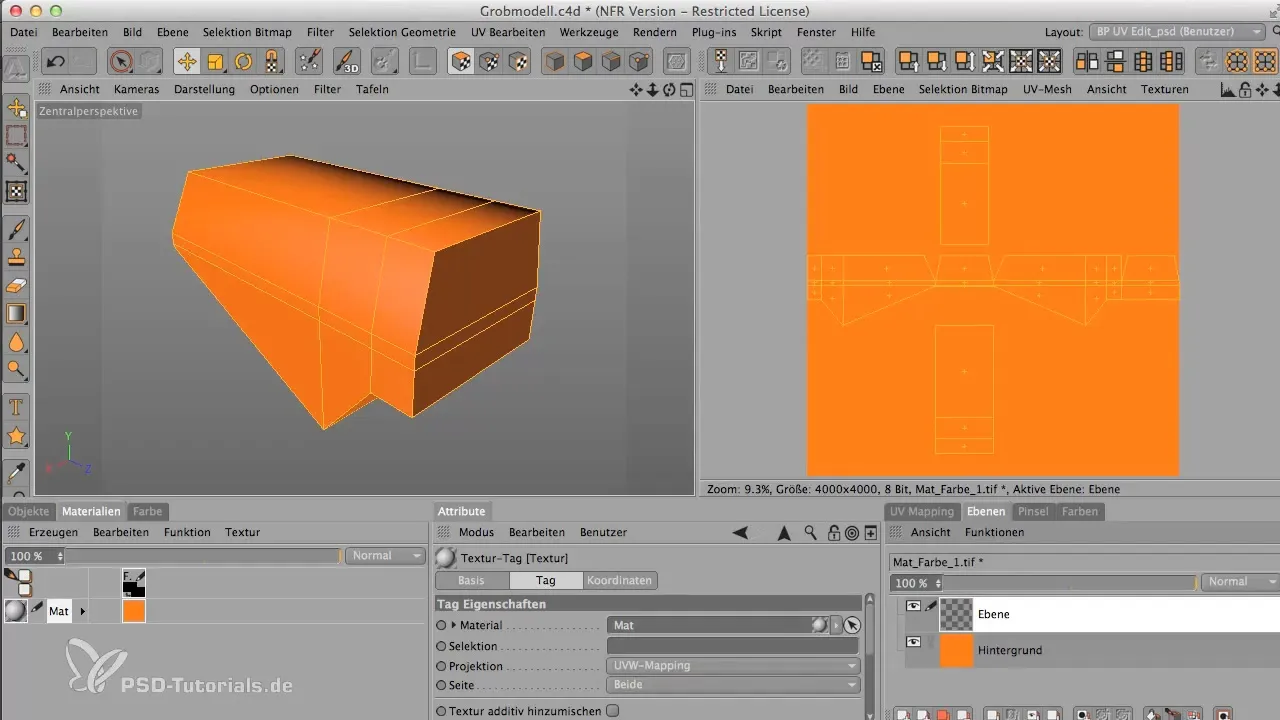Hide the Ebene layer via eye icon
This screenshot has width=1280, height=720.
pyautogui.click(x=913, y=606)
